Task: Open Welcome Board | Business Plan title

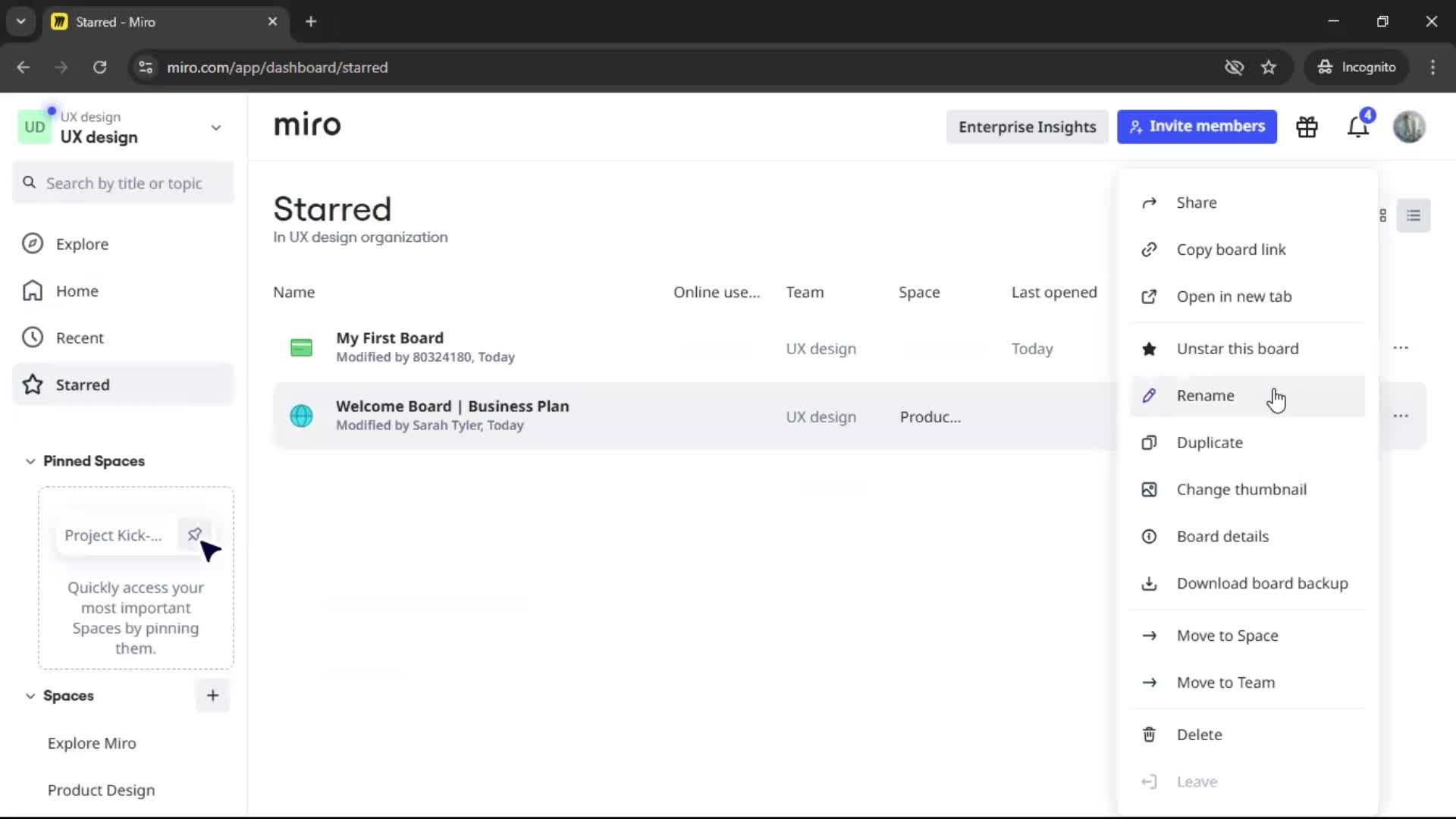Action: pos(453,406)
